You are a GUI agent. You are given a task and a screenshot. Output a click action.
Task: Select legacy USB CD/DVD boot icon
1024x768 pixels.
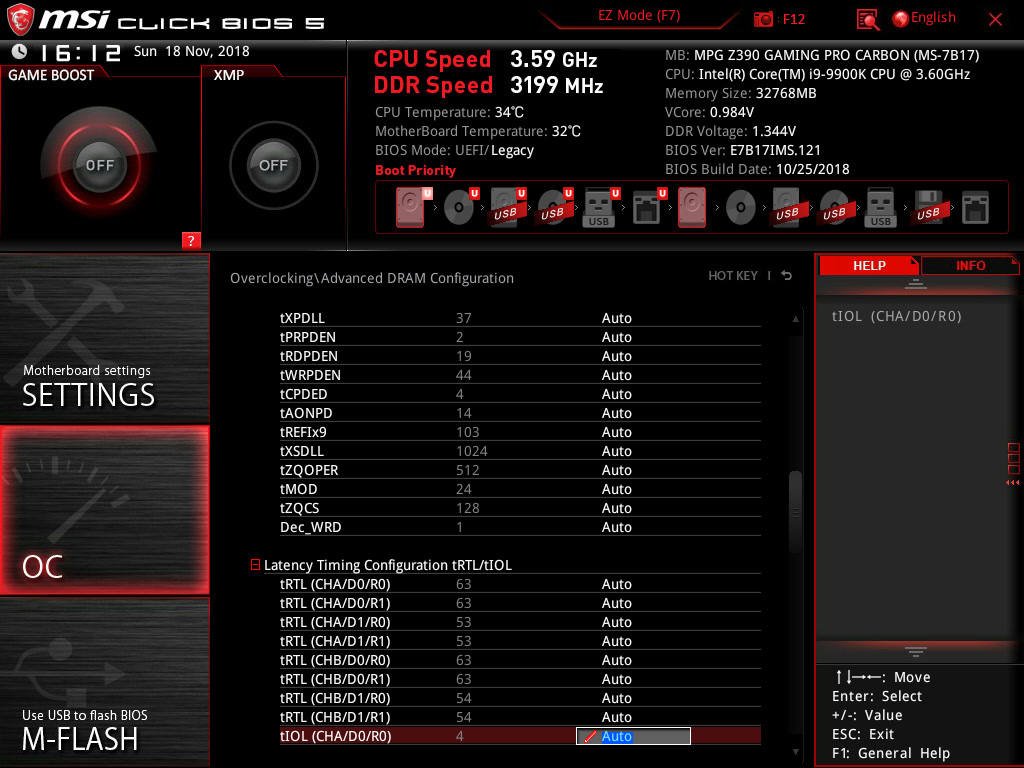(834, 207)
